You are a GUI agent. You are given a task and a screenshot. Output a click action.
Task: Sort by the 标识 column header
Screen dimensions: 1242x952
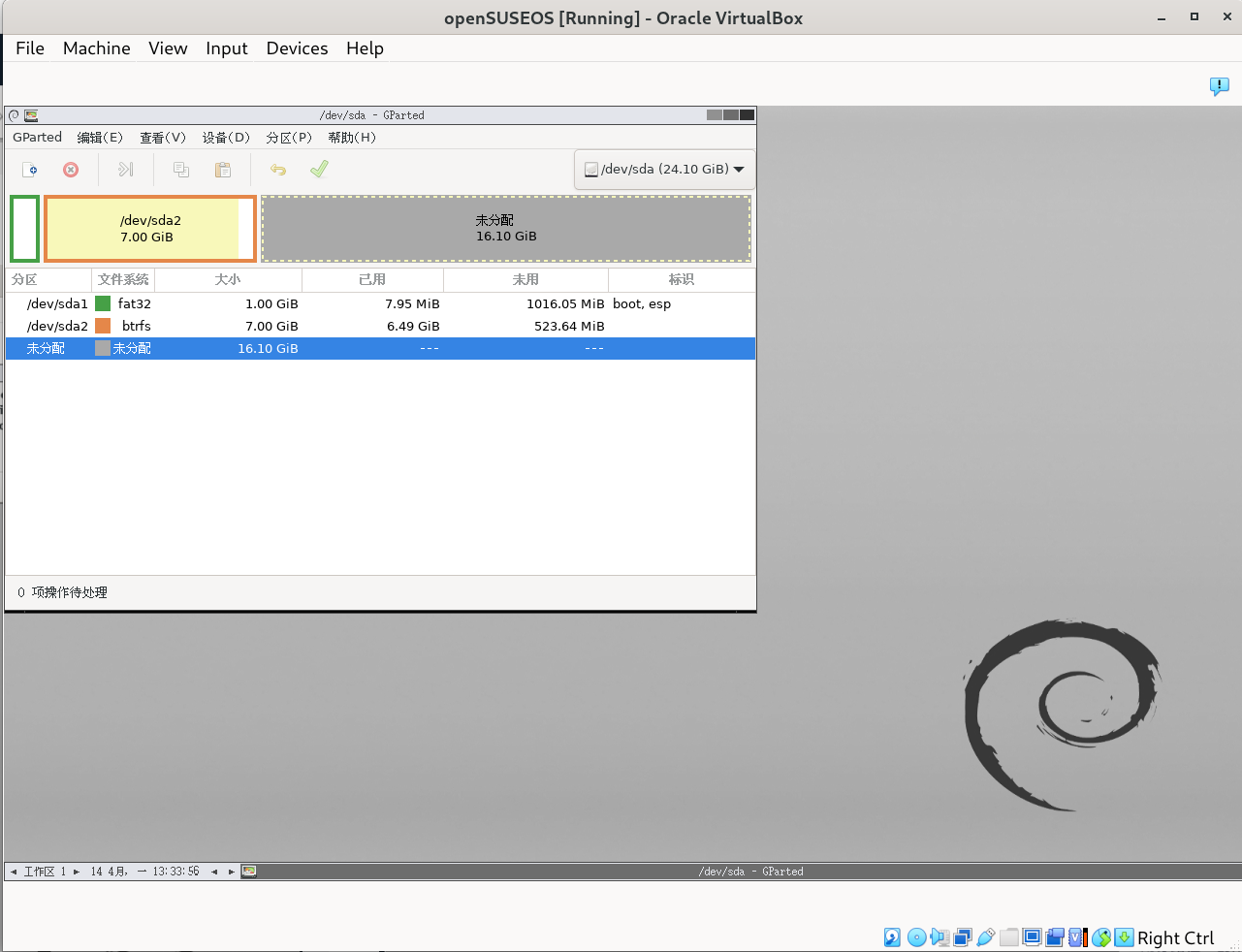[682, 279]
